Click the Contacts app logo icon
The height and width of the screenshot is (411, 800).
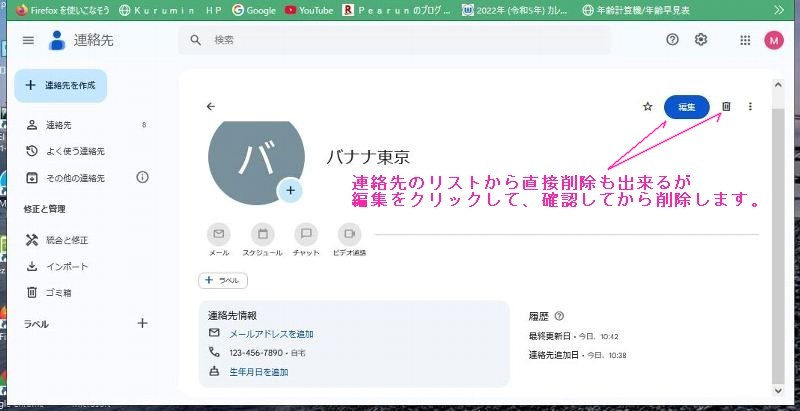(57, 40)
